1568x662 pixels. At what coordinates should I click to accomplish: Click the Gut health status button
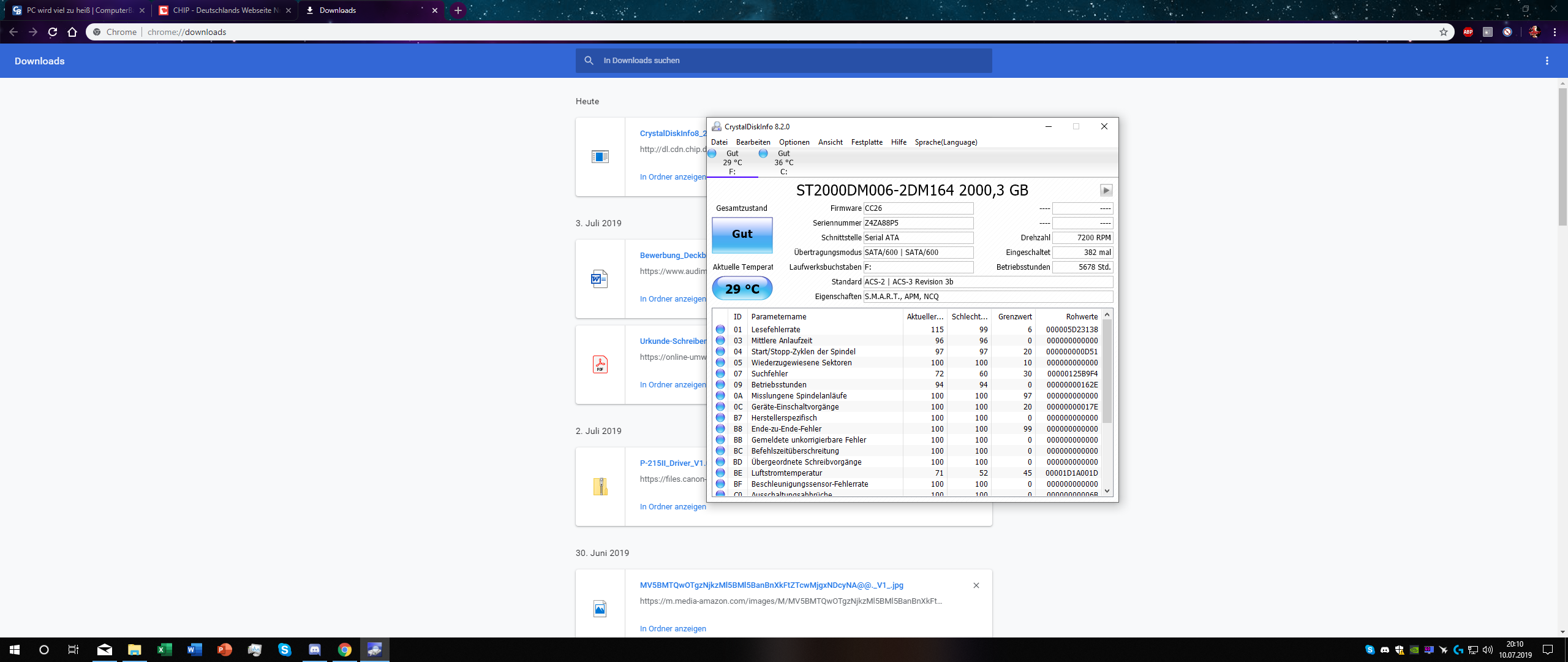[x=742, y=234]
